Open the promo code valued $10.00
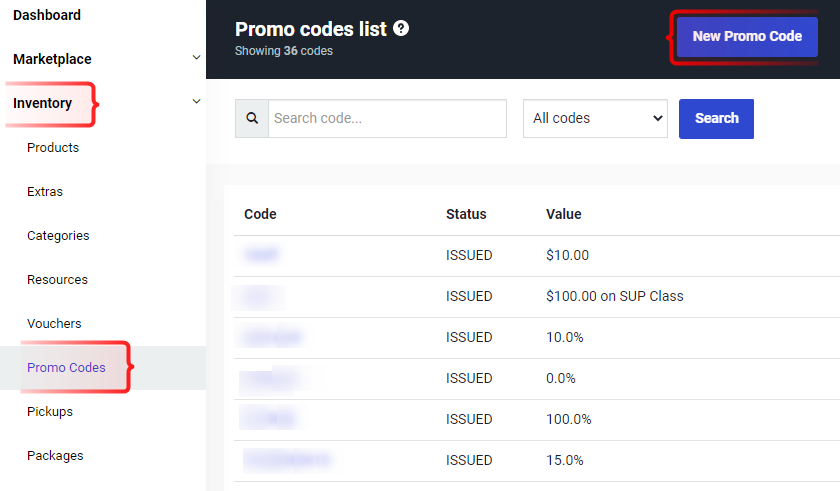 261,255
